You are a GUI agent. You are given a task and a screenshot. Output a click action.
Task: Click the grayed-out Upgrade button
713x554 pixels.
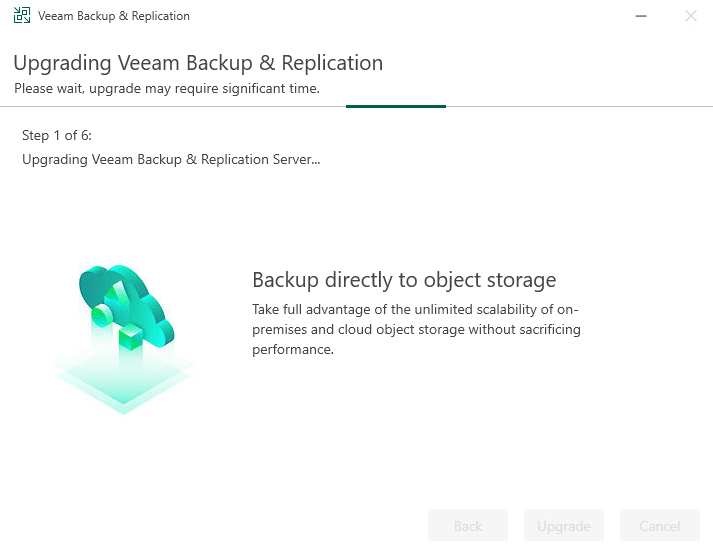click(x=564, y=526)
